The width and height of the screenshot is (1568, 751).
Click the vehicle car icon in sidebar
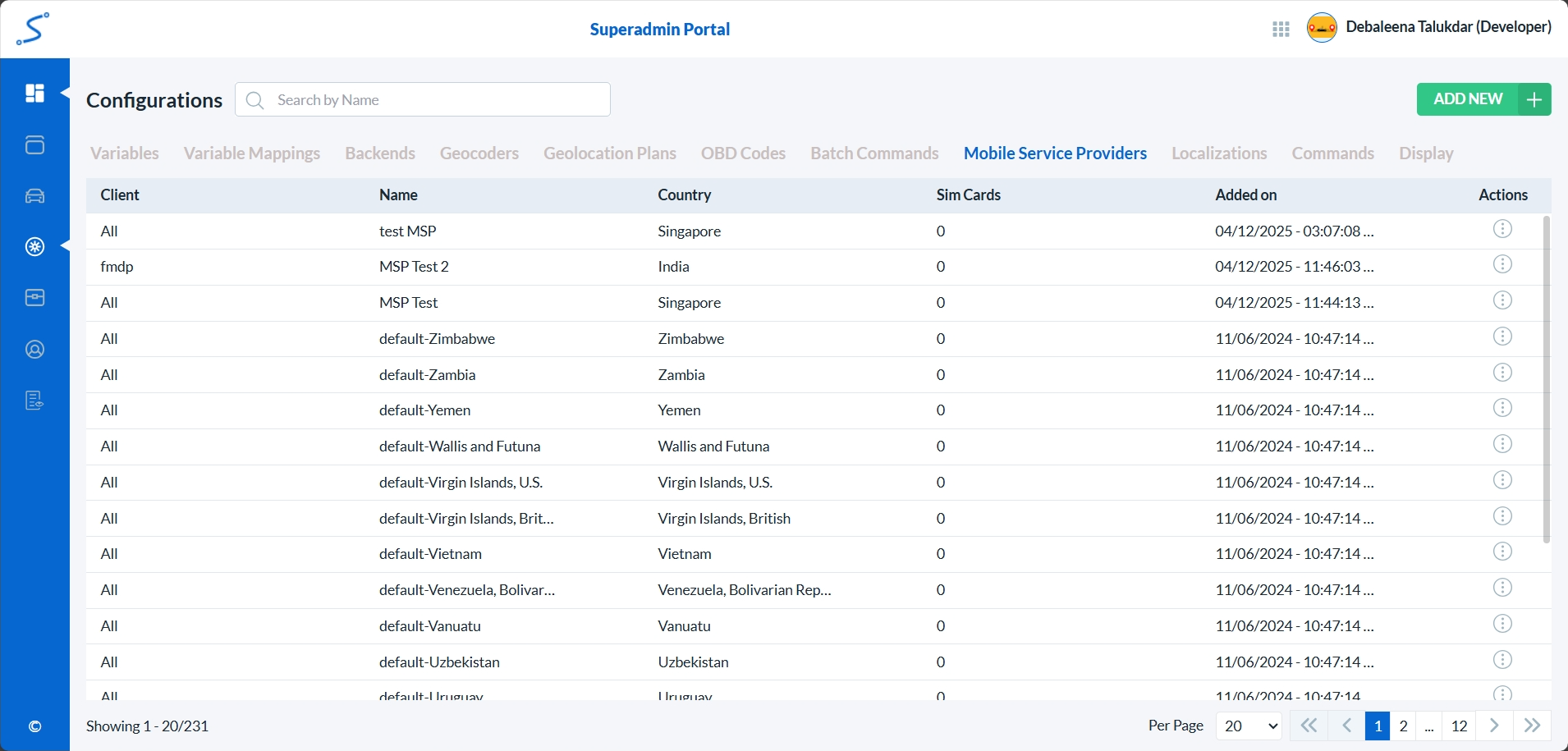click(34, 196)
